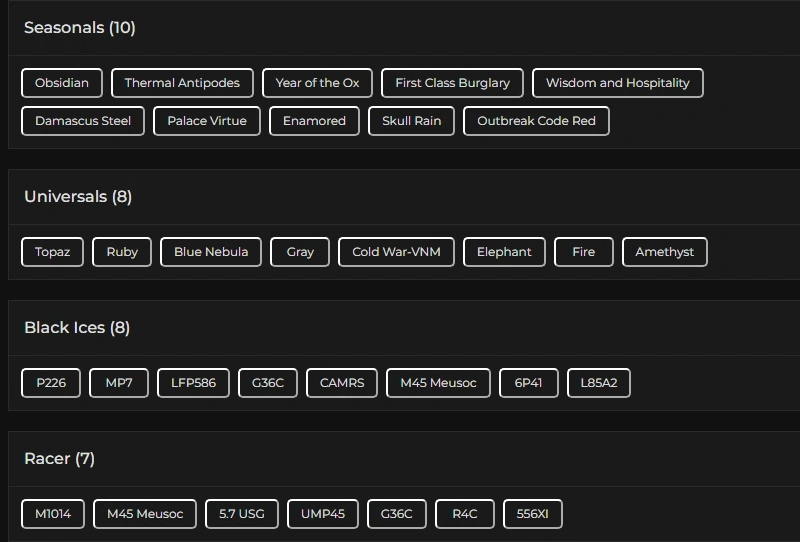Choose the Amethyst universal tag
Image resolution: width=800 pixels, height=542 pixels.
tap(665, 252)
